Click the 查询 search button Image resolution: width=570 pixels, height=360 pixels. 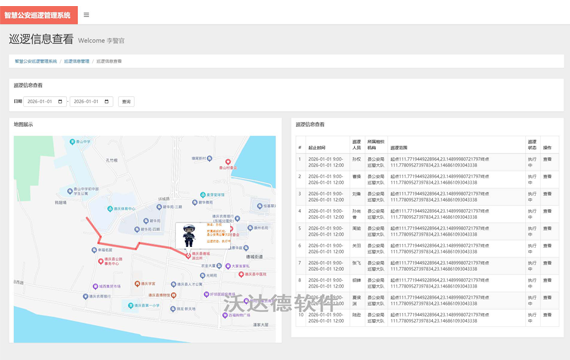point(126,102)
